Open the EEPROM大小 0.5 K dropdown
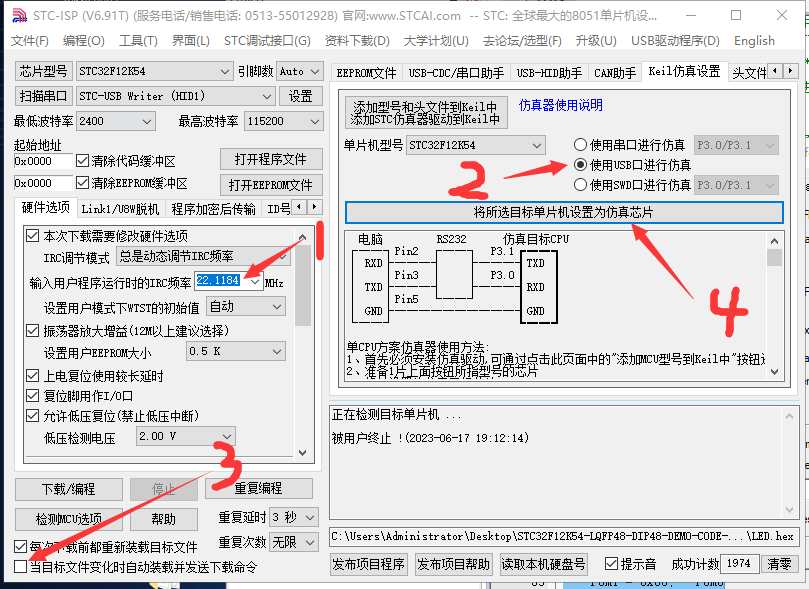This screenshot has width=809, height=589. pyautogui.click(x=235, y=352)
